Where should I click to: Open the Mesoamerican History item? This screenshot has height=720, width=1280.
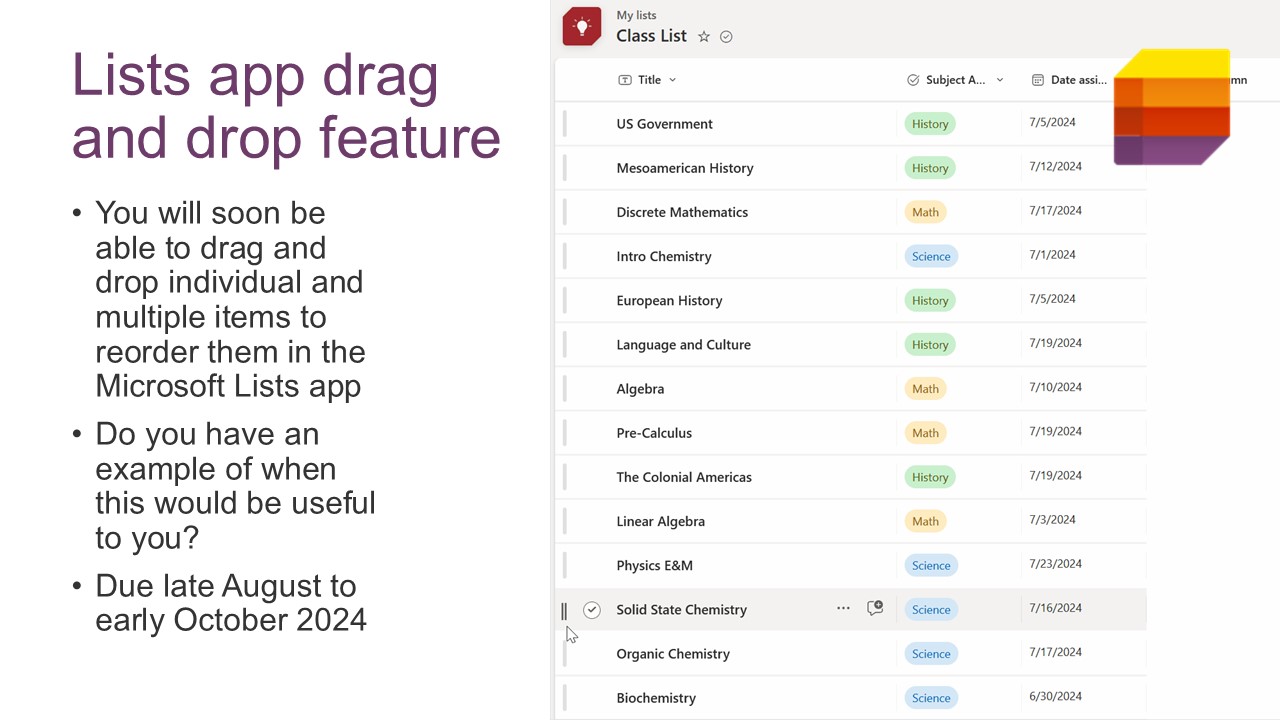(x=685, y=168)
